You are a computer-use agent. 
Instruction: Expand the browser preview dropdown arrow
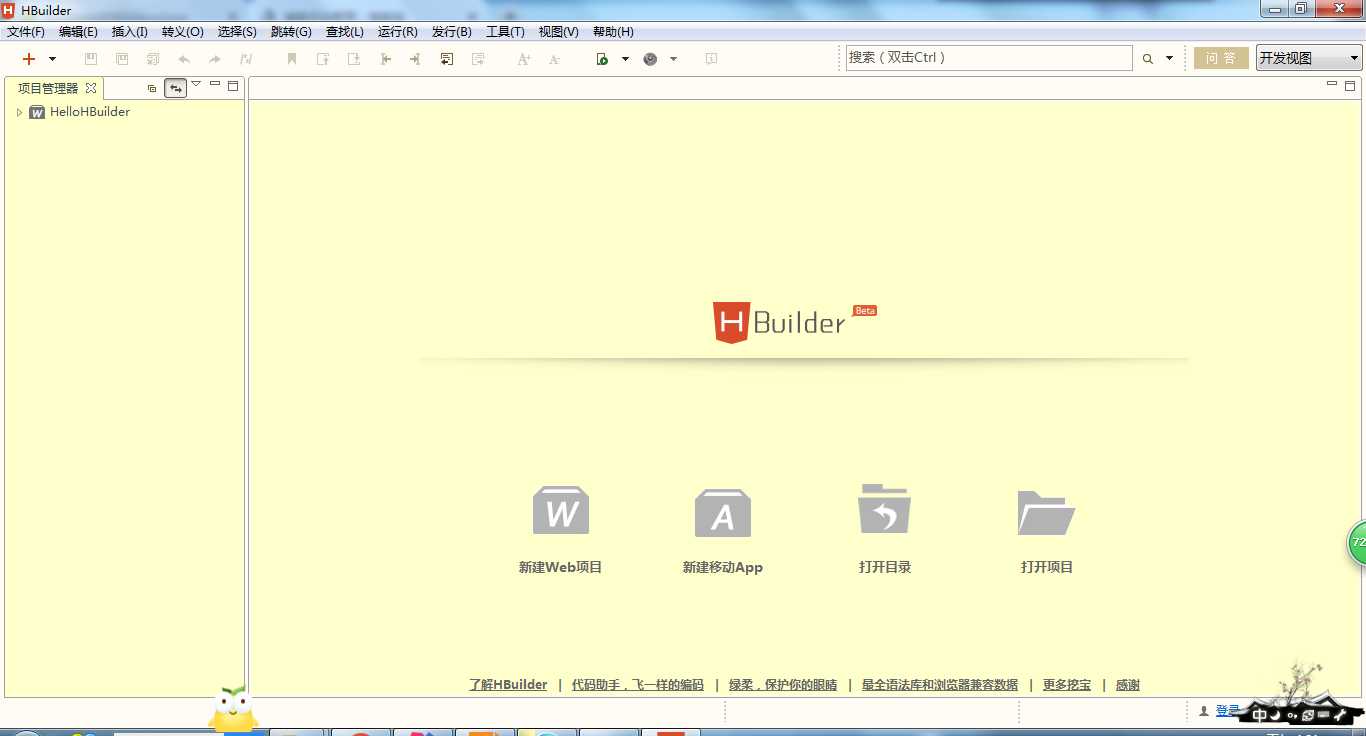point(673,59)
